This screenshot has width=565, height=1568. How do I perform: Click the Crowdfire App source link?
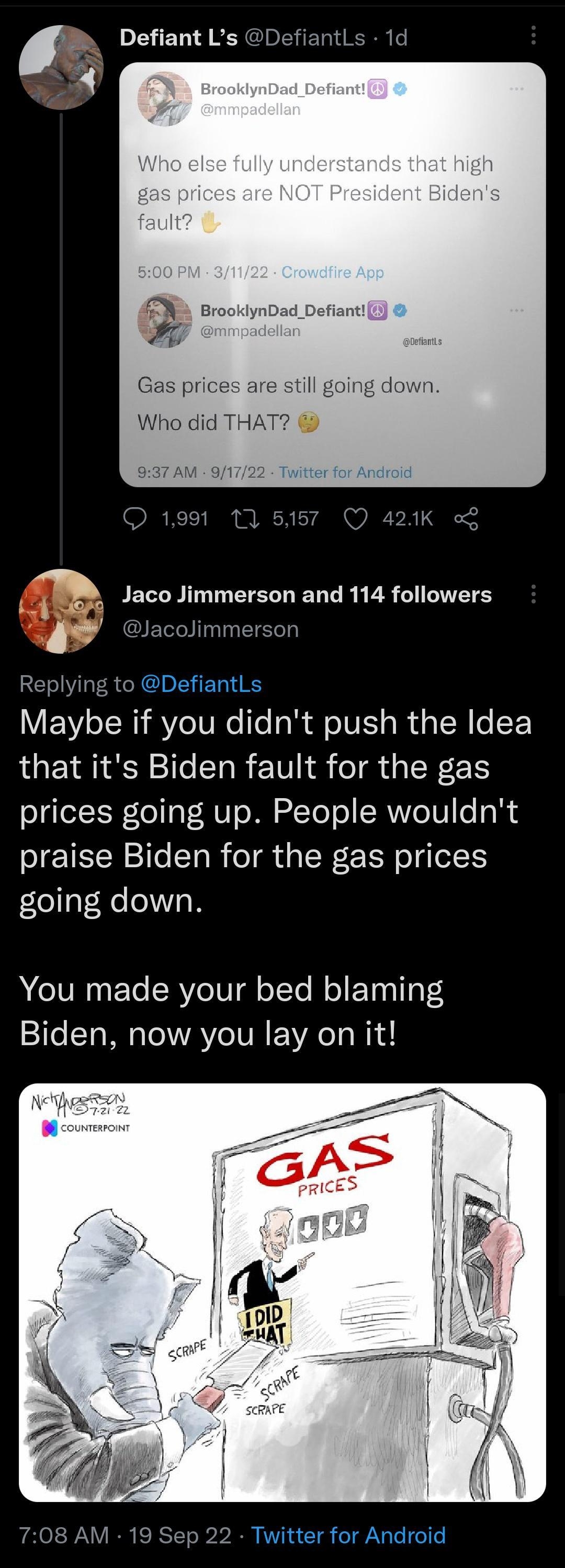(334, 272)
